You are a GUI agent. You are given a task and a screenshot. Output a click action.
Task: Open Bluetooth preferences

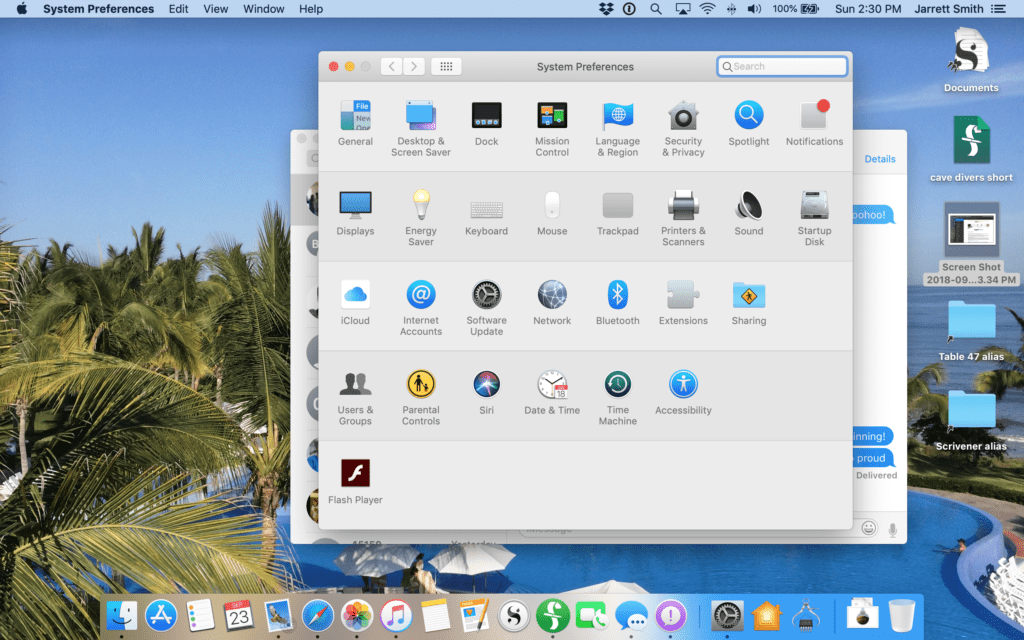point(617,302)
